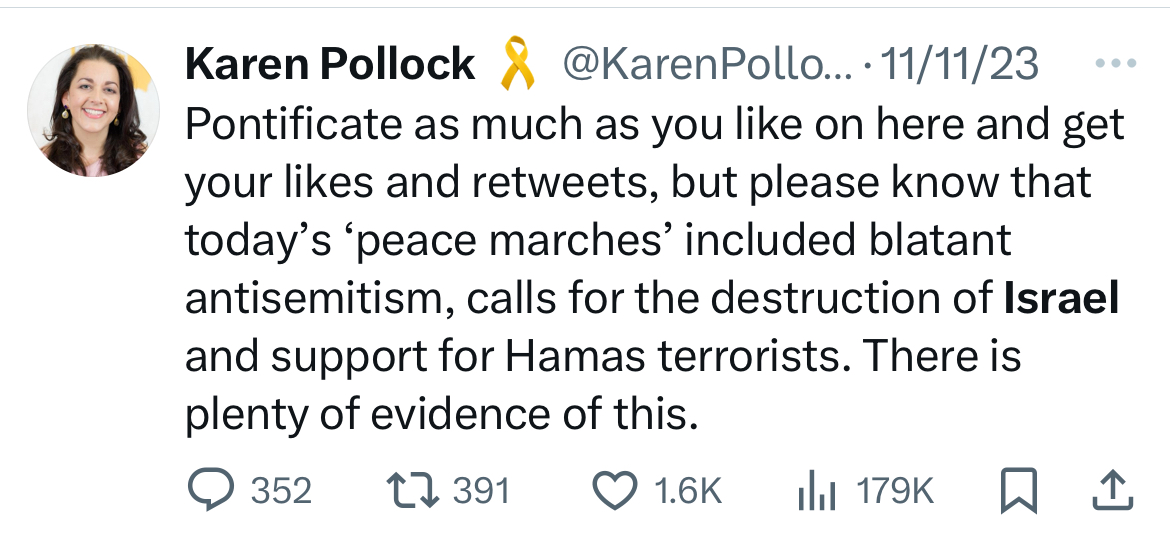Click the 352 replies count

[x=281, y=492]
